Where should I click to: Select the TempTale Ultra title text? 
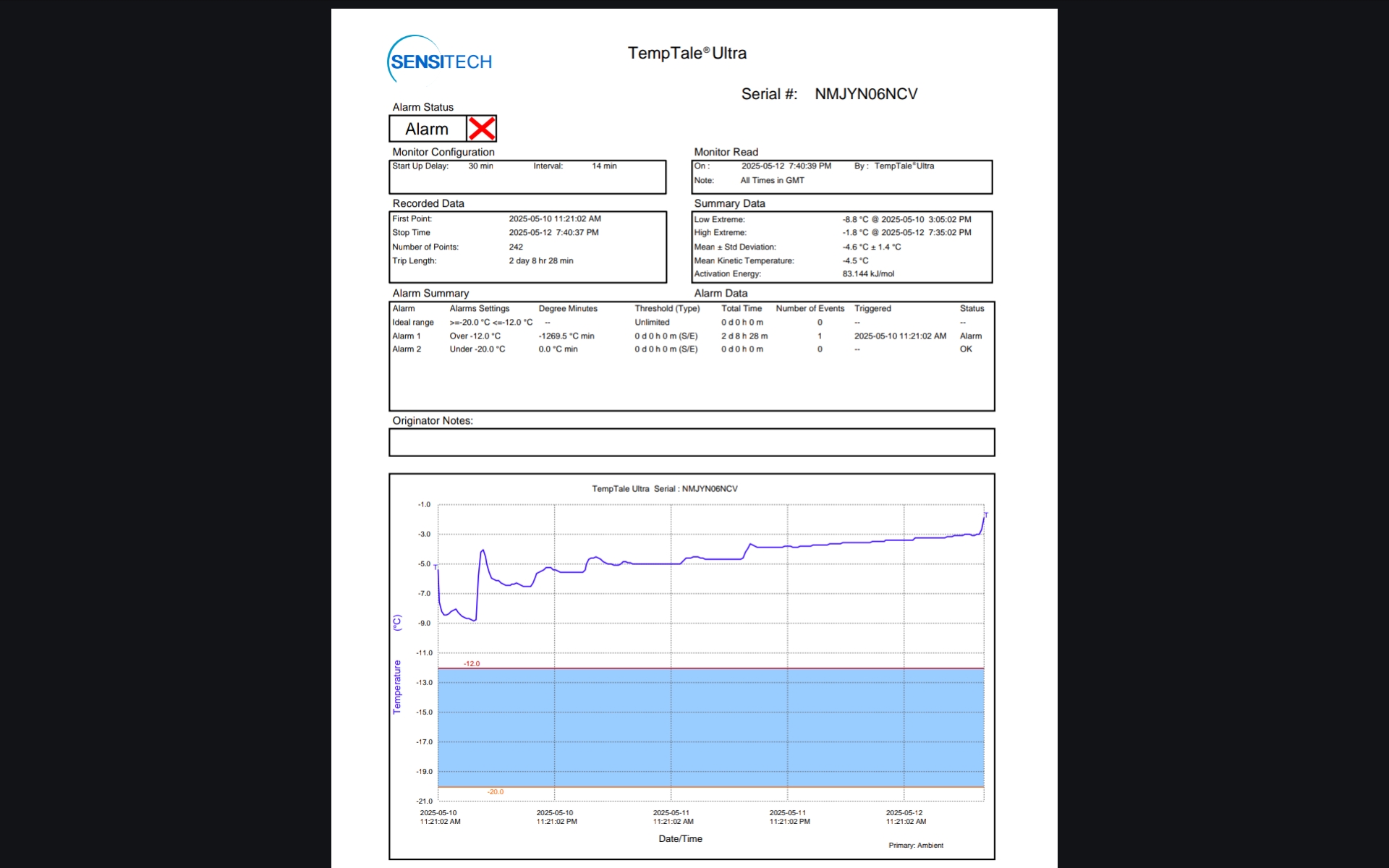[x=687, y=53]
